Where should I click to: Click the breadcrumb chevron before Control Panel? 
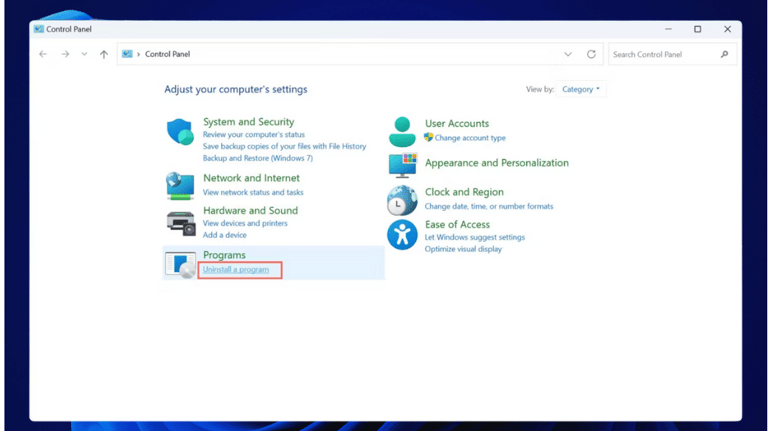click(139, 54)
